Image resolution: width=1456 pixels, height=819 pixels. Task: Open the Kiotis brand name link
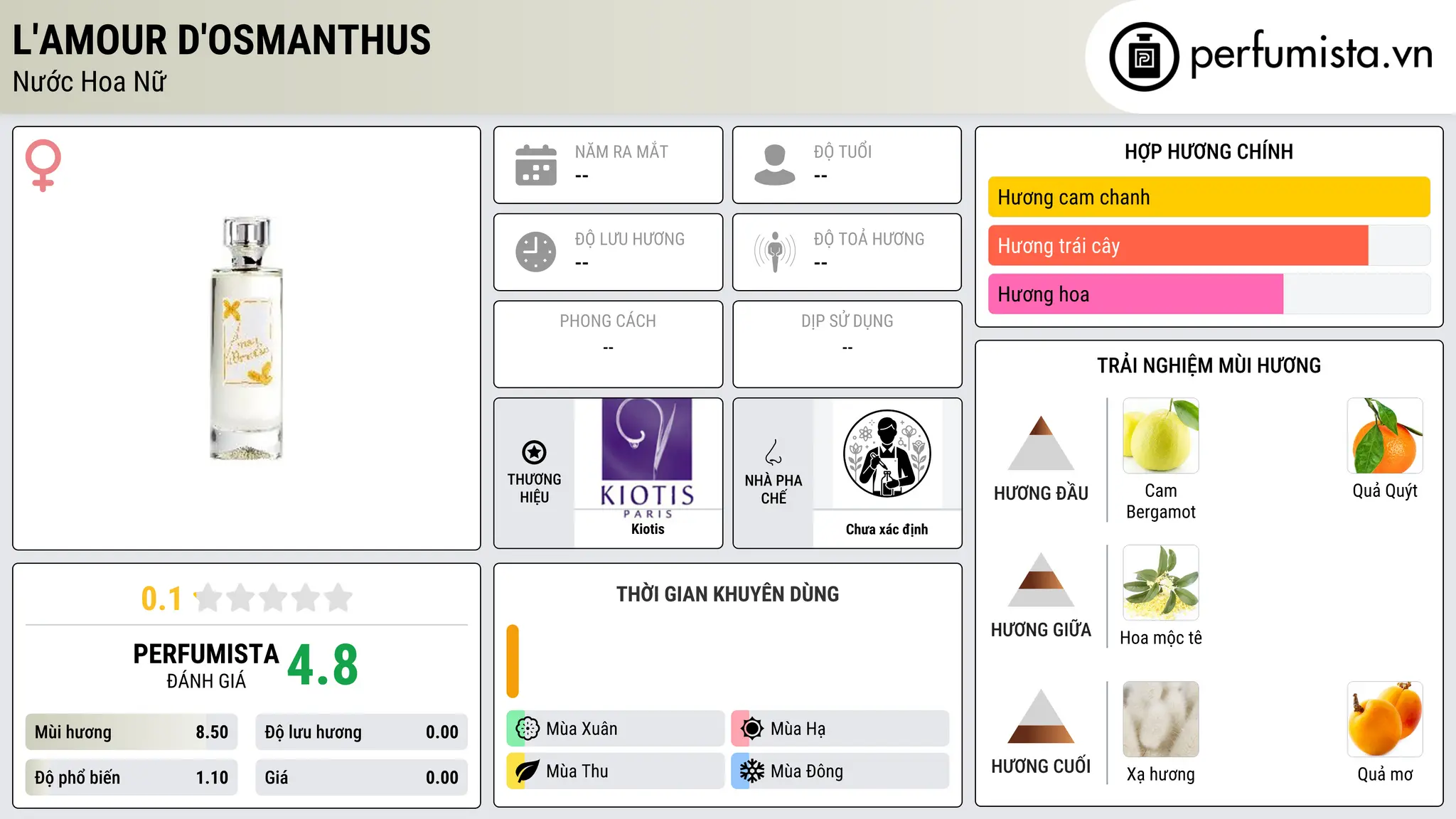point(648,529)
